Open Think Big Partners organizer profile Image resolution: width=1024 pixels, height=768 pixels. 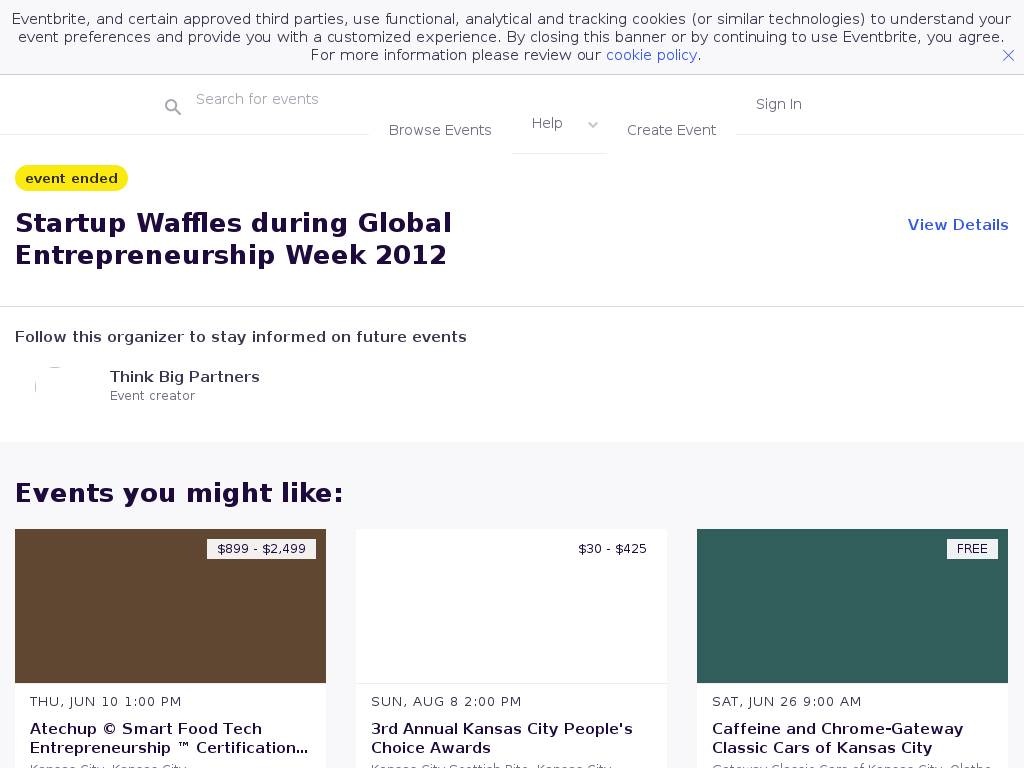click(185, 377)
